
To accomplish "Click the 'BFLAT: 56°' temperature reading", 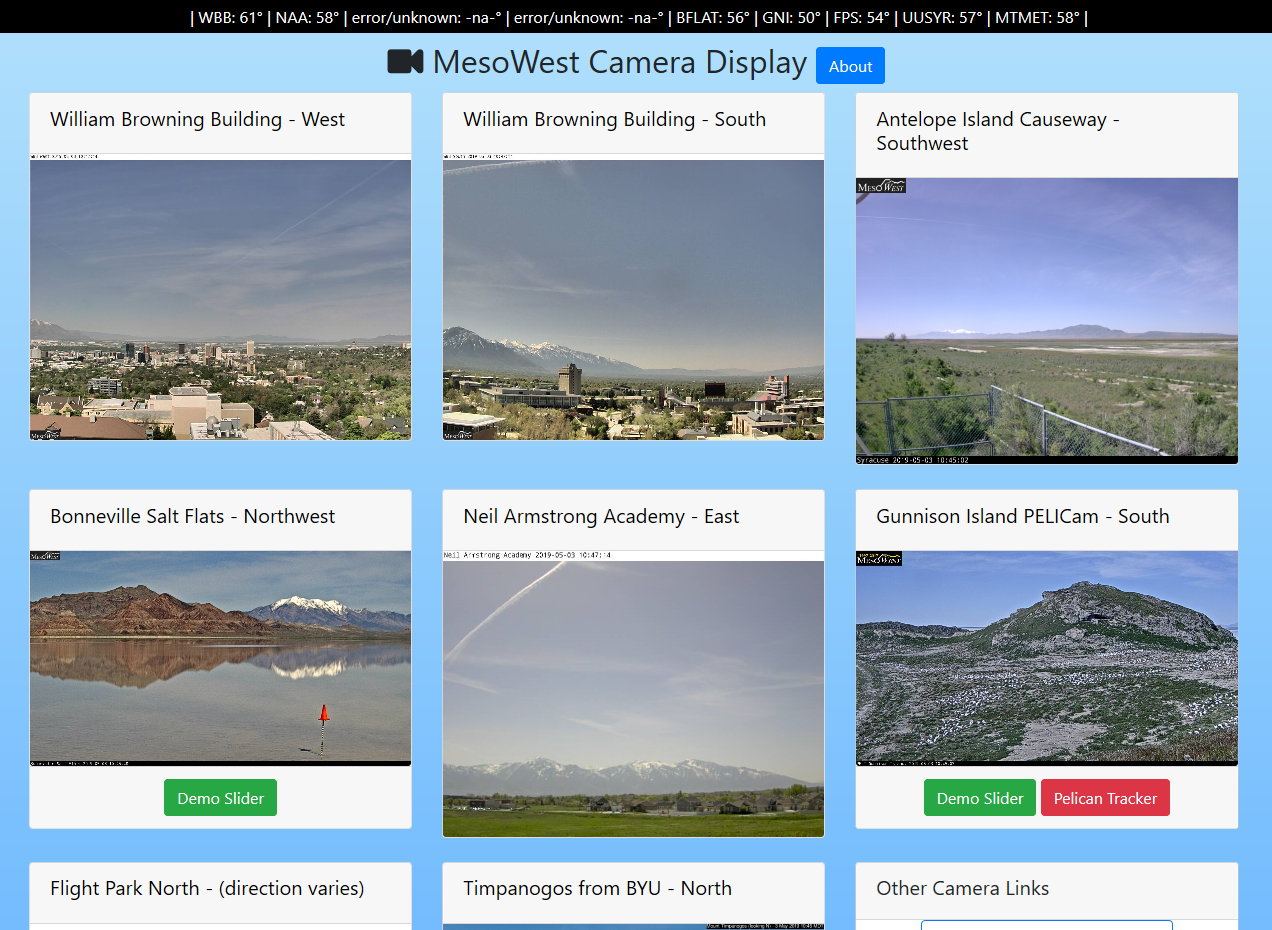I will 713,17.
